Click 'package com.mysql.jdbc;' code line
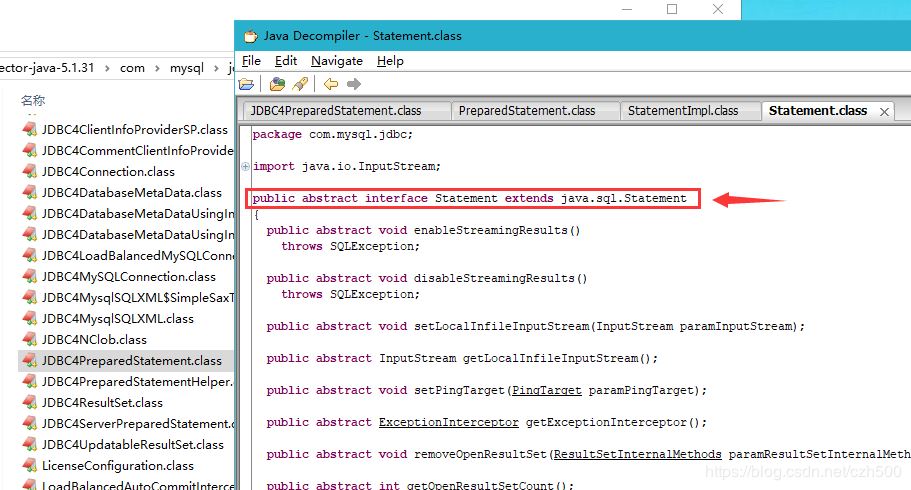Image resolution: width=911 pixels, height=490 pixels. pos(332,134)
